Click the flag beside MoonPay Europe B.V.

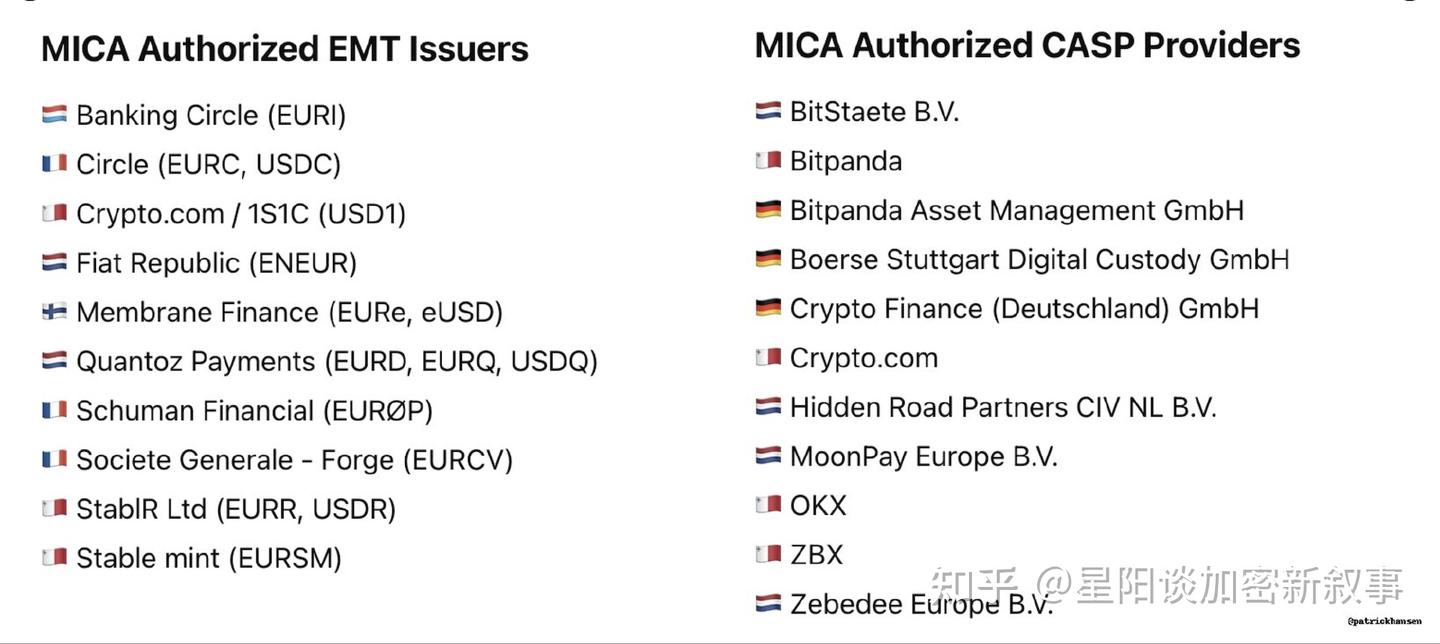pyautogui.click(x=767, y=457)
